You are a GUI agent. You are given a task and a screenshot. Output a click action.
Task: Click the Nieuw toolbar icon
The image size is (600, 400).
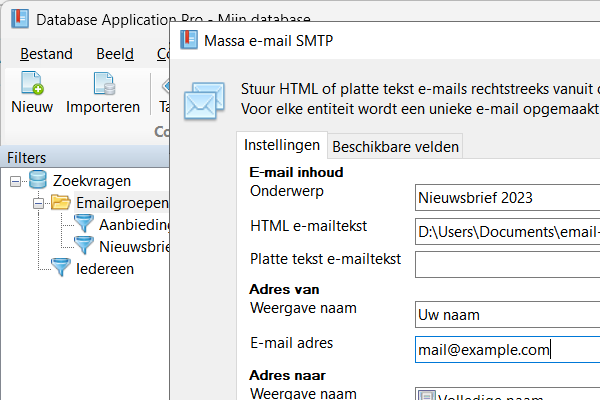(32, 84)
